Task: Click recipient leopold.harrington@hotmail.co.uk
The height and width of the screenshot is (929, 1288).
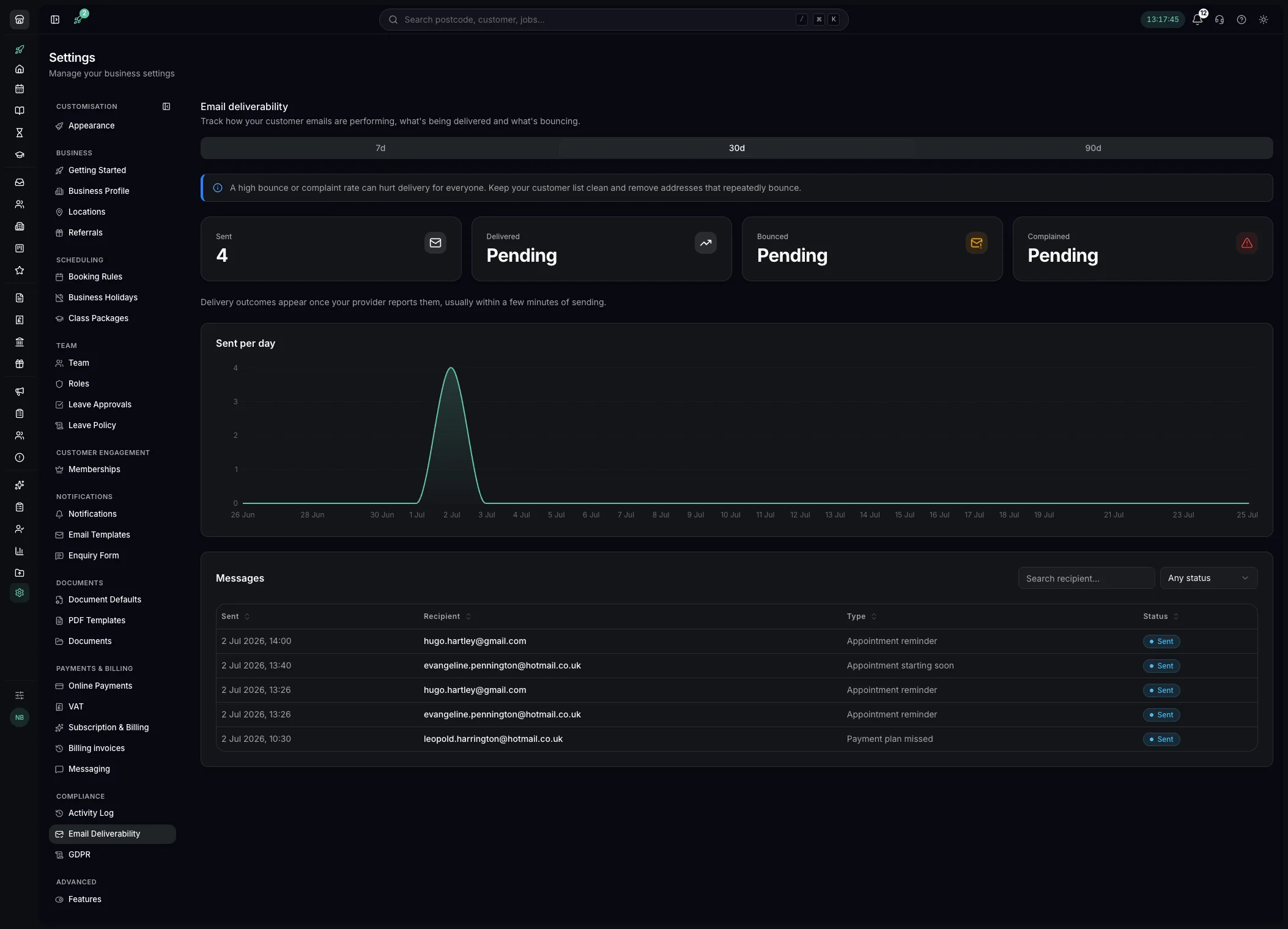Action: pos(493,739)
